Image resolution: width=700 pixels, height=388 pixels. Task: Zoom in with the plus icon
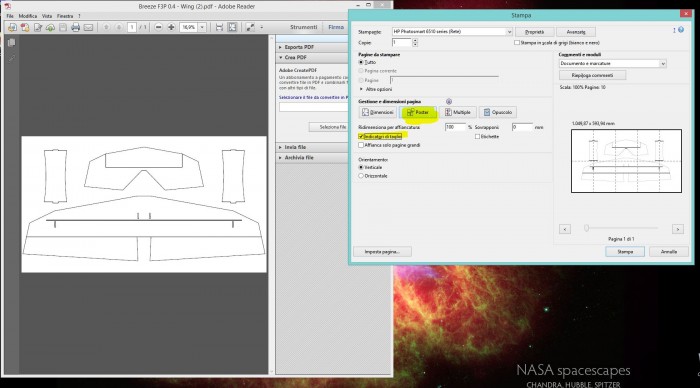(x=171, y=28)
